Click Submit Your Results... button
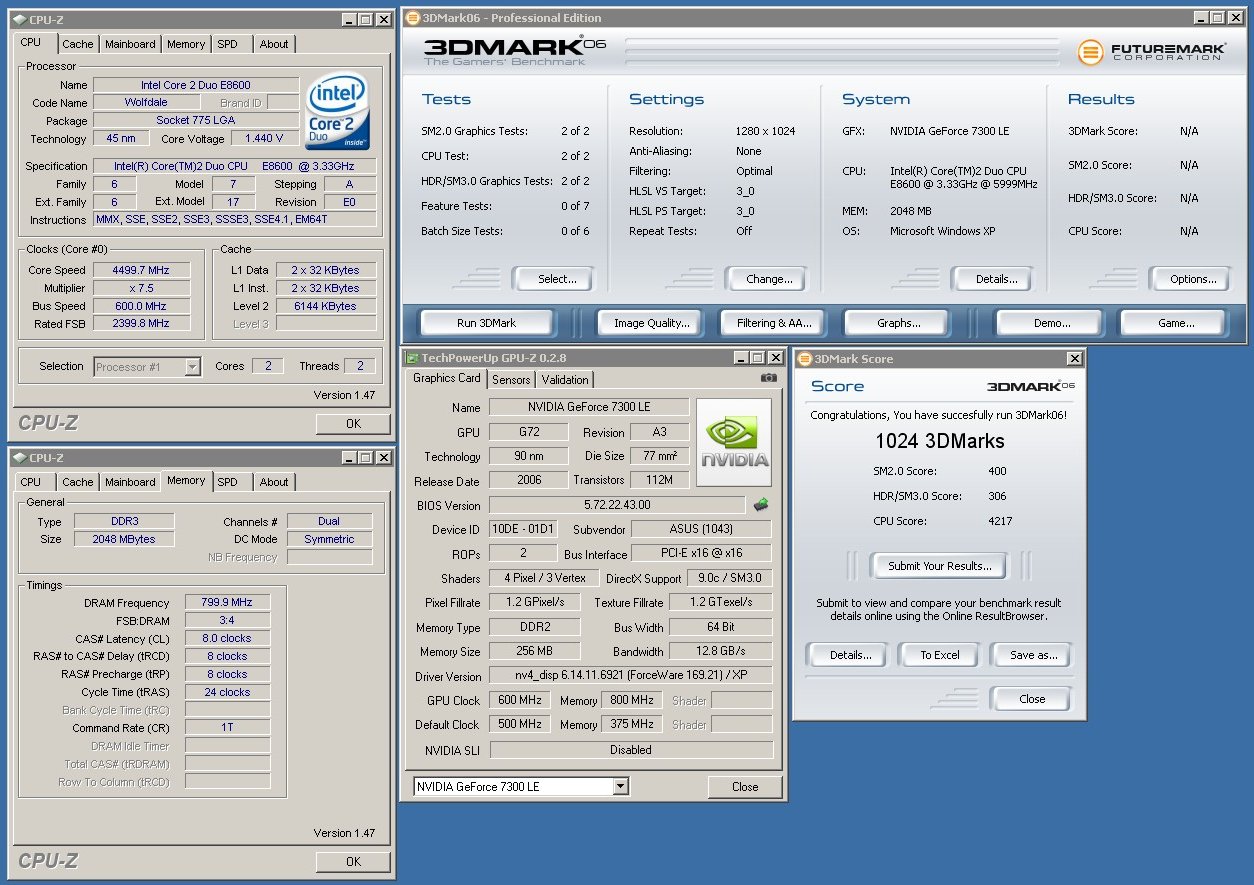The width and height of the screenshot is (1254, 885). click(940, 566)
